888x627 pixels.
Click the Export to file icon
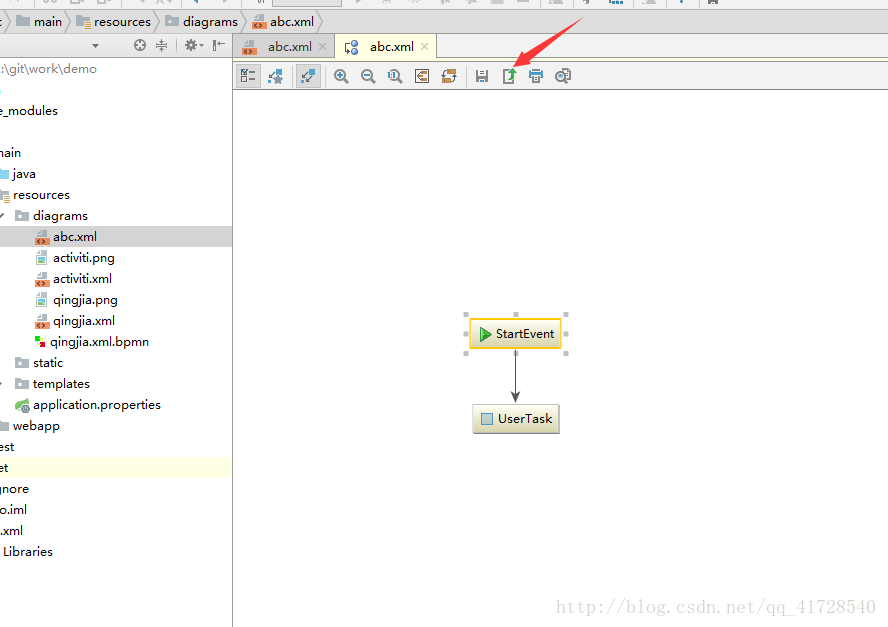tap(509, 76)
